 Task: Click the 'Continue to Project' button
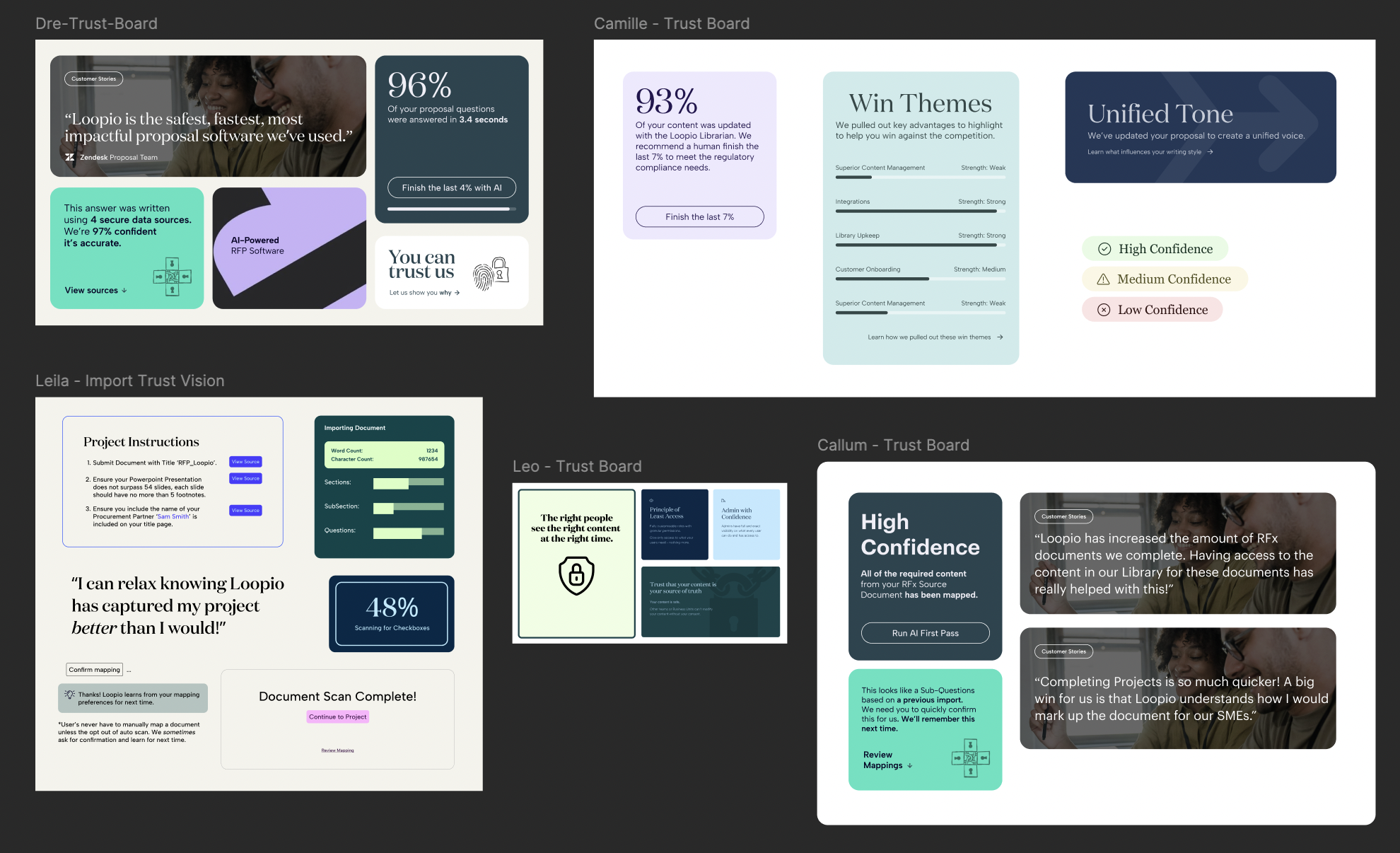(337, 716)
